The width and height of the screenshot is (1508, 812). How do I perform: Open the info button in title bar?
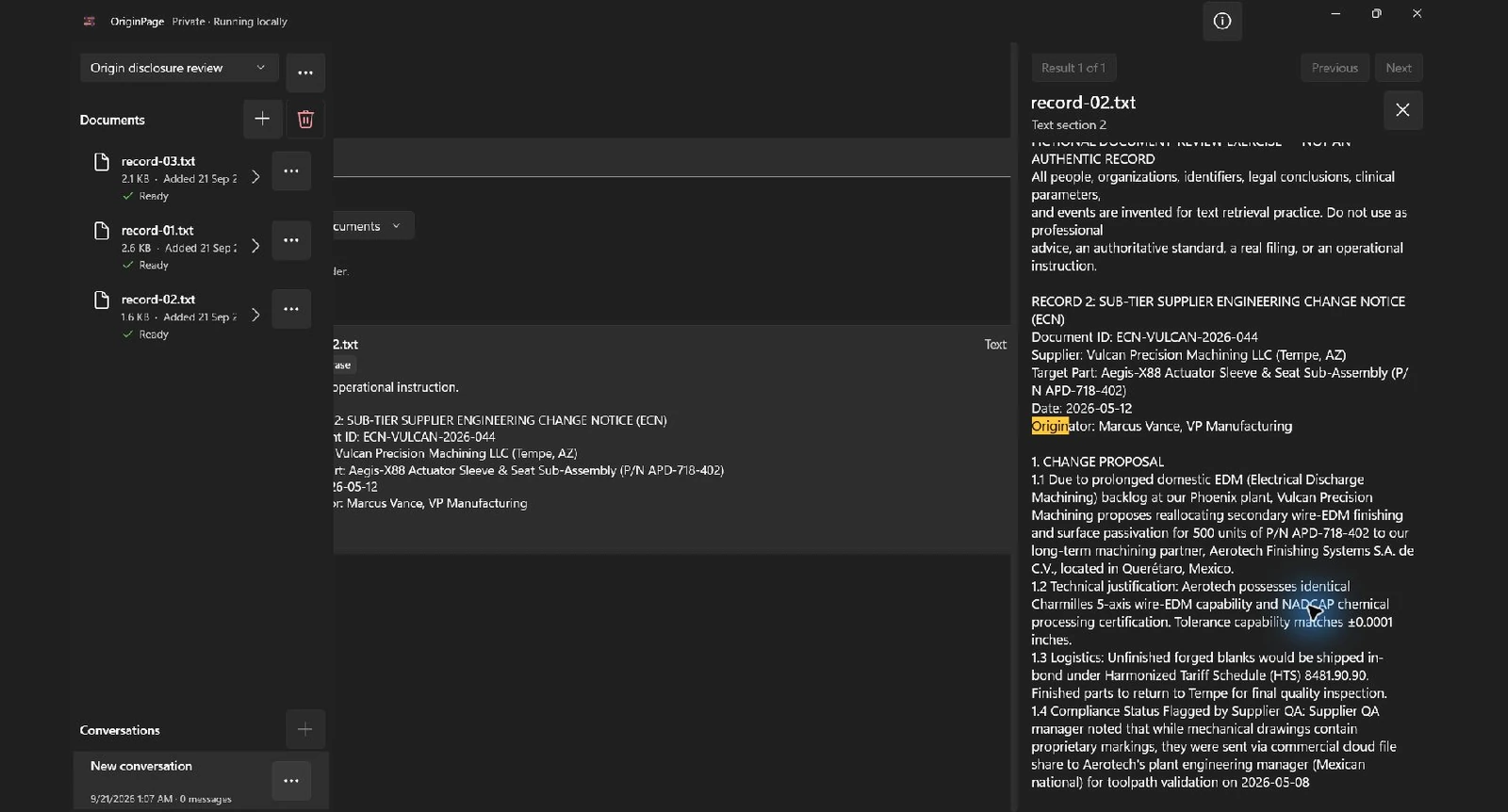pos(1221,22)
